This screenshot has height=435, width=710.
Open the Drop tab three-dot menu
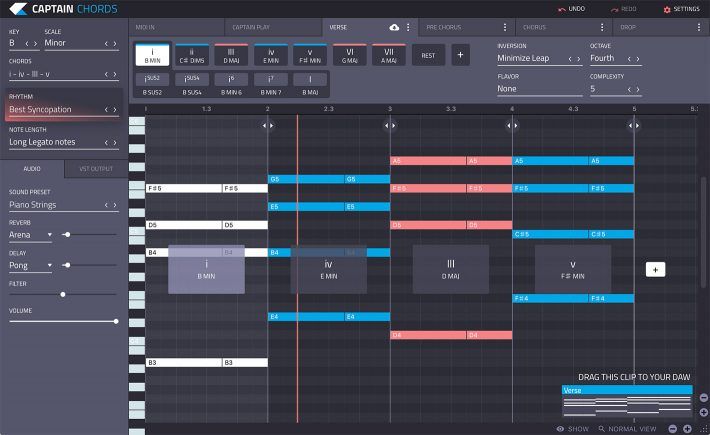coord(699,28)
